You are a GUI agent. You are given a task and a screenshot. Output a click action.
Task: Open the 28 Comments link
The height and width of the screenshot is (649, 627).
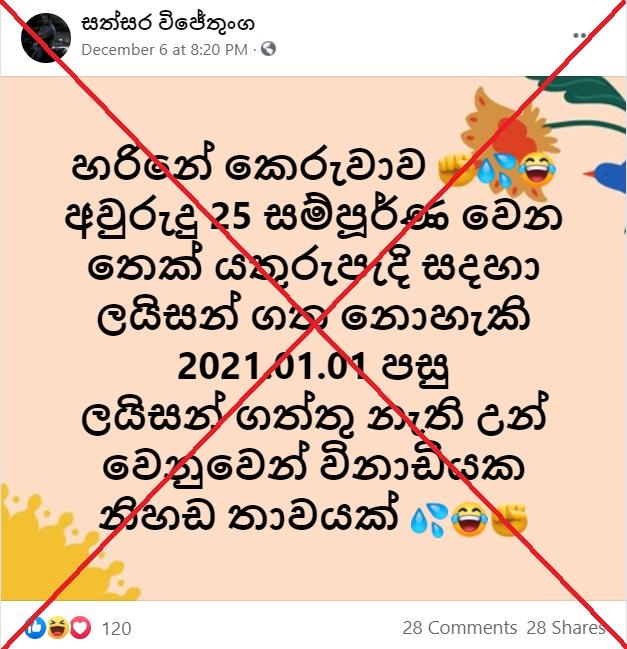pos(459,628)
